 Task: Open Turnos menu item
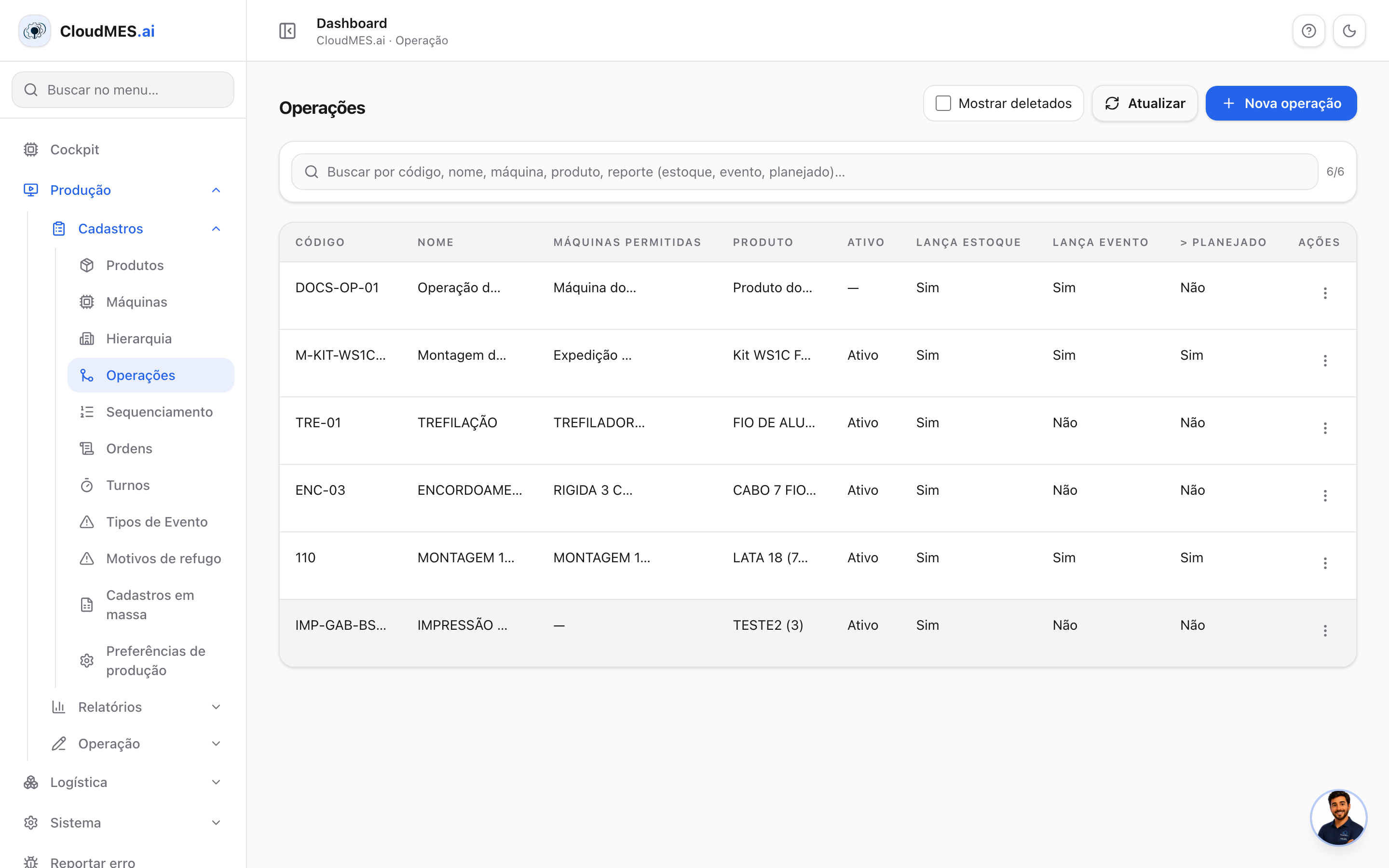click(151, 486)
